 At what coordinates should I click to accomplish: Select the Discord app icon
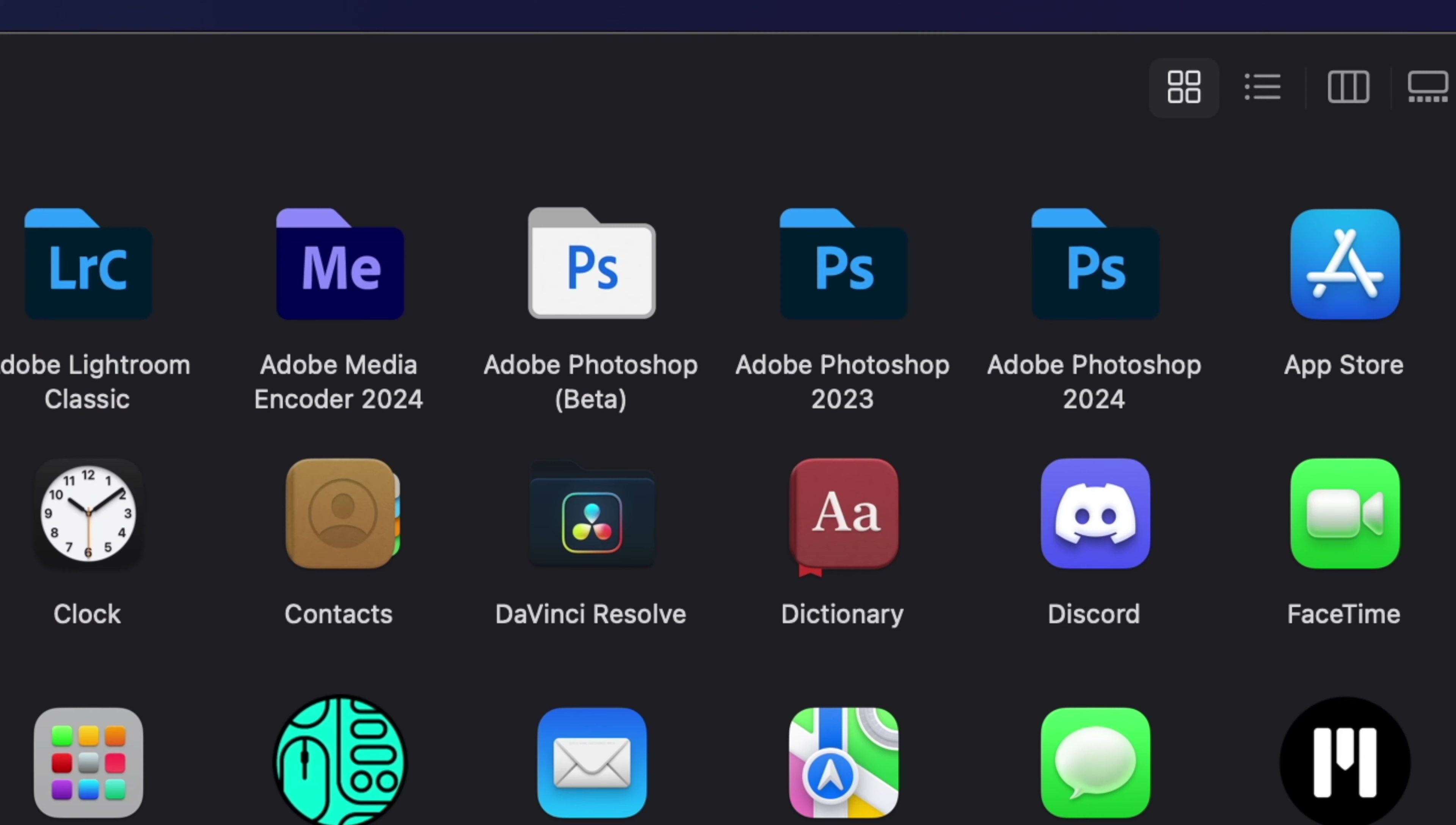[x=1095, y=513]
